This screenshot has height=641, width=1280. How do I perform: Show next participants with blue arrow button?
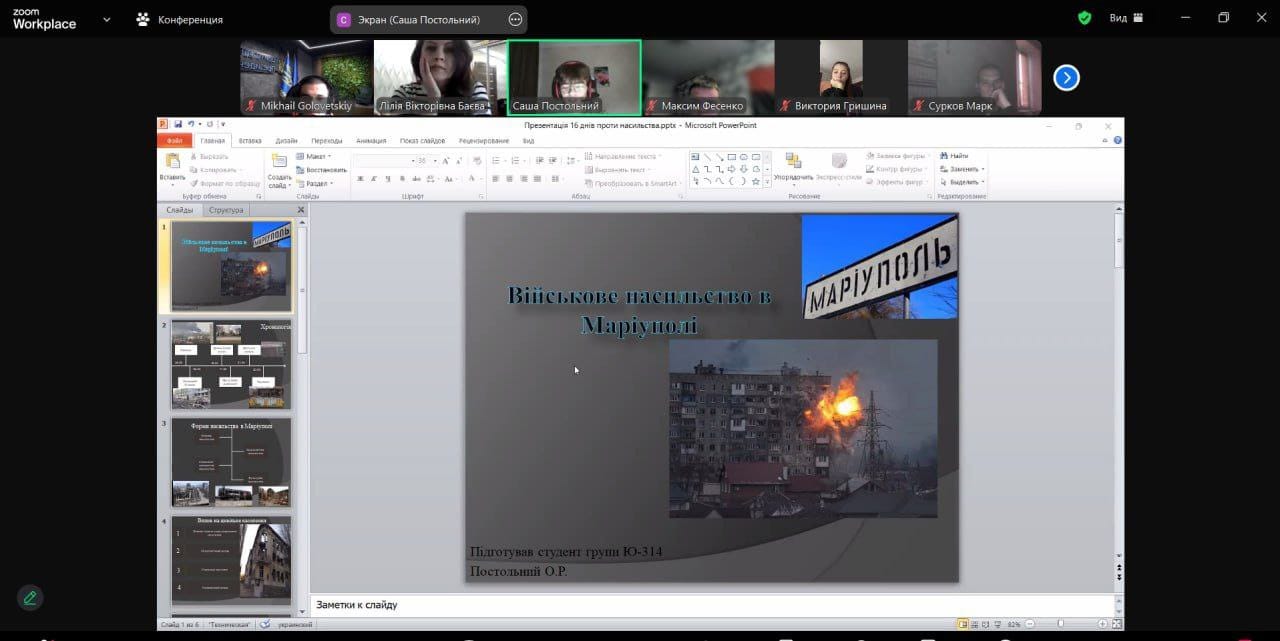(1066, 77)
